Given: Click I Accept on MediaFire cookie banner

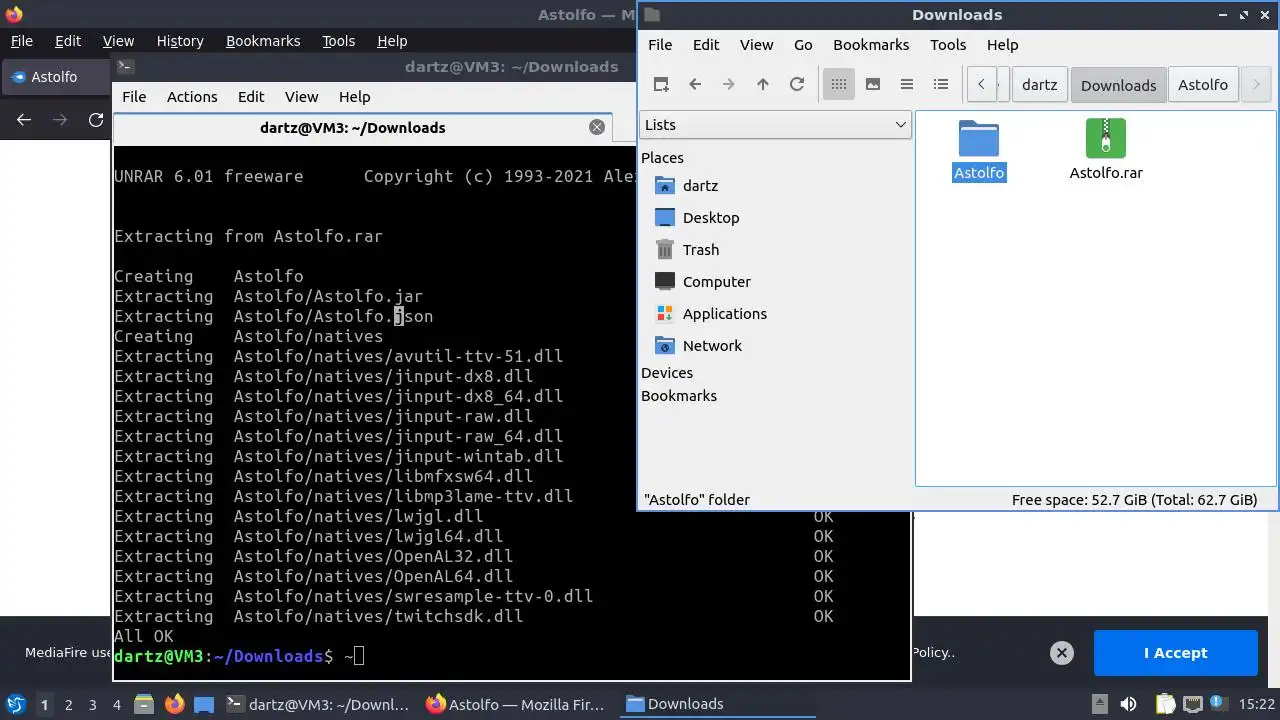Looking at the screenshot, I should (1175, 653).
